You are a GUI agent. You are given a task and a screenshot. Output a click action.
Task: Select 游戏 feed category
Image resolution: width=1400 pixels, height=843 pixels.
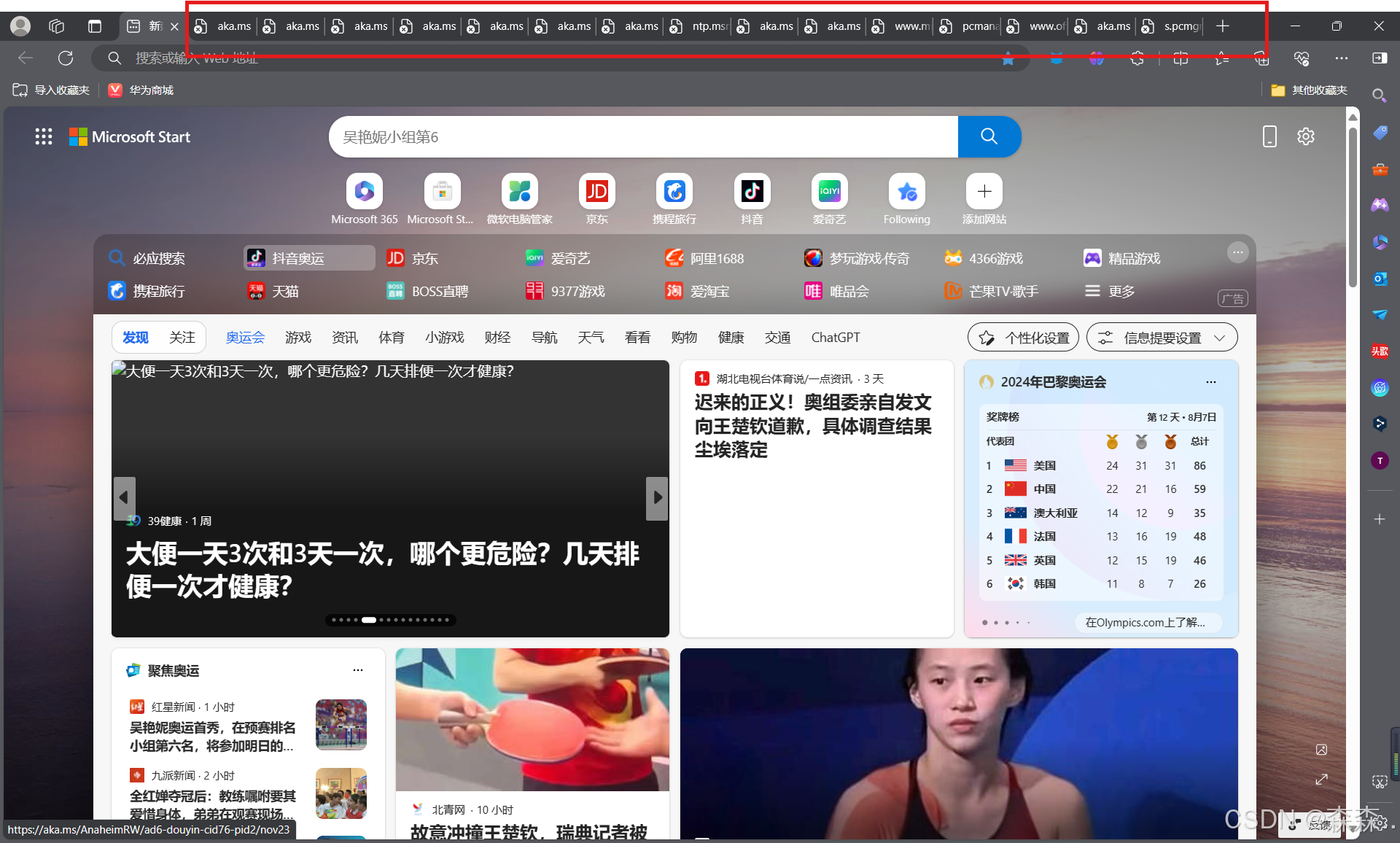298,338
